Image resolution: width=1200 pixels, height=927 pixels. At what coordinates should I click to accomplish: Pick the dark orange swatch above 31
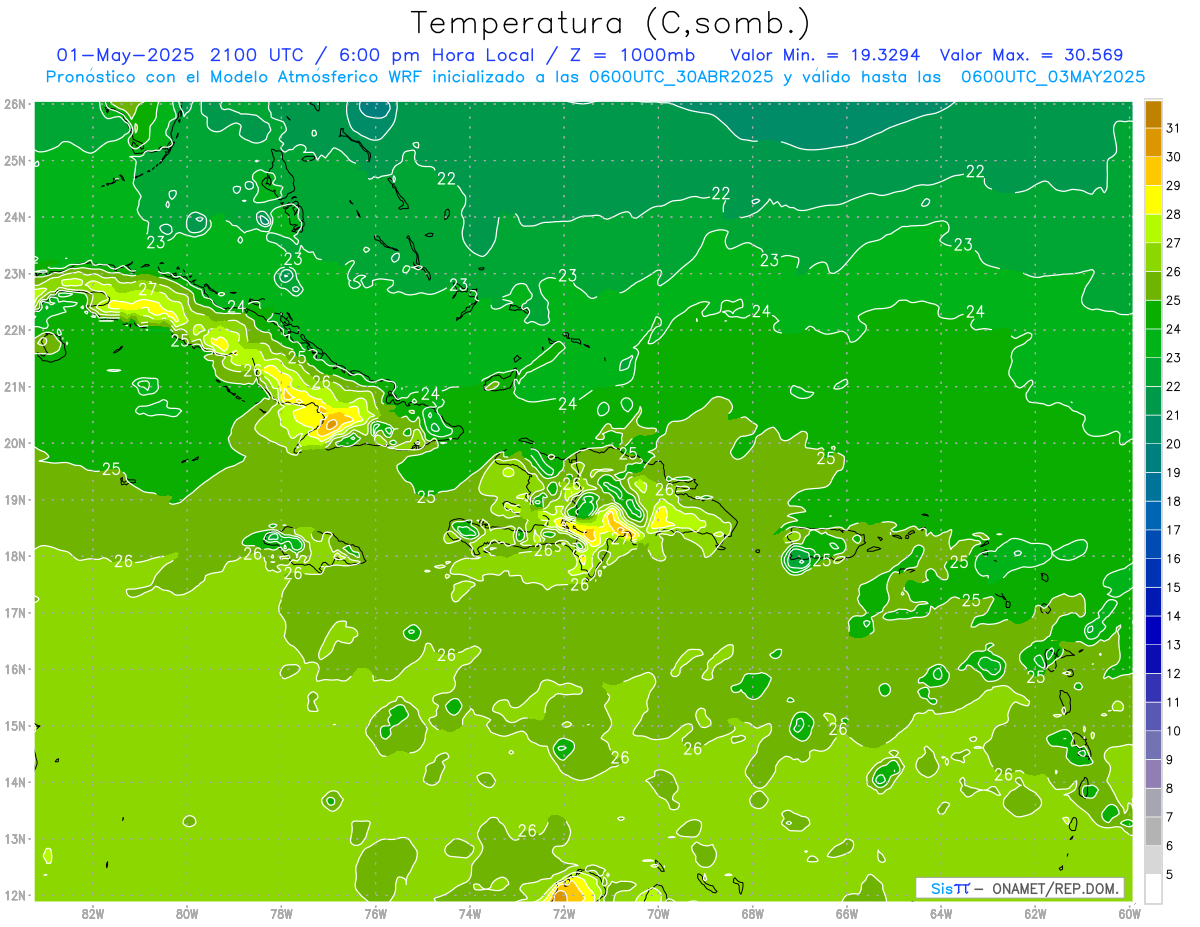(1153, 114)
